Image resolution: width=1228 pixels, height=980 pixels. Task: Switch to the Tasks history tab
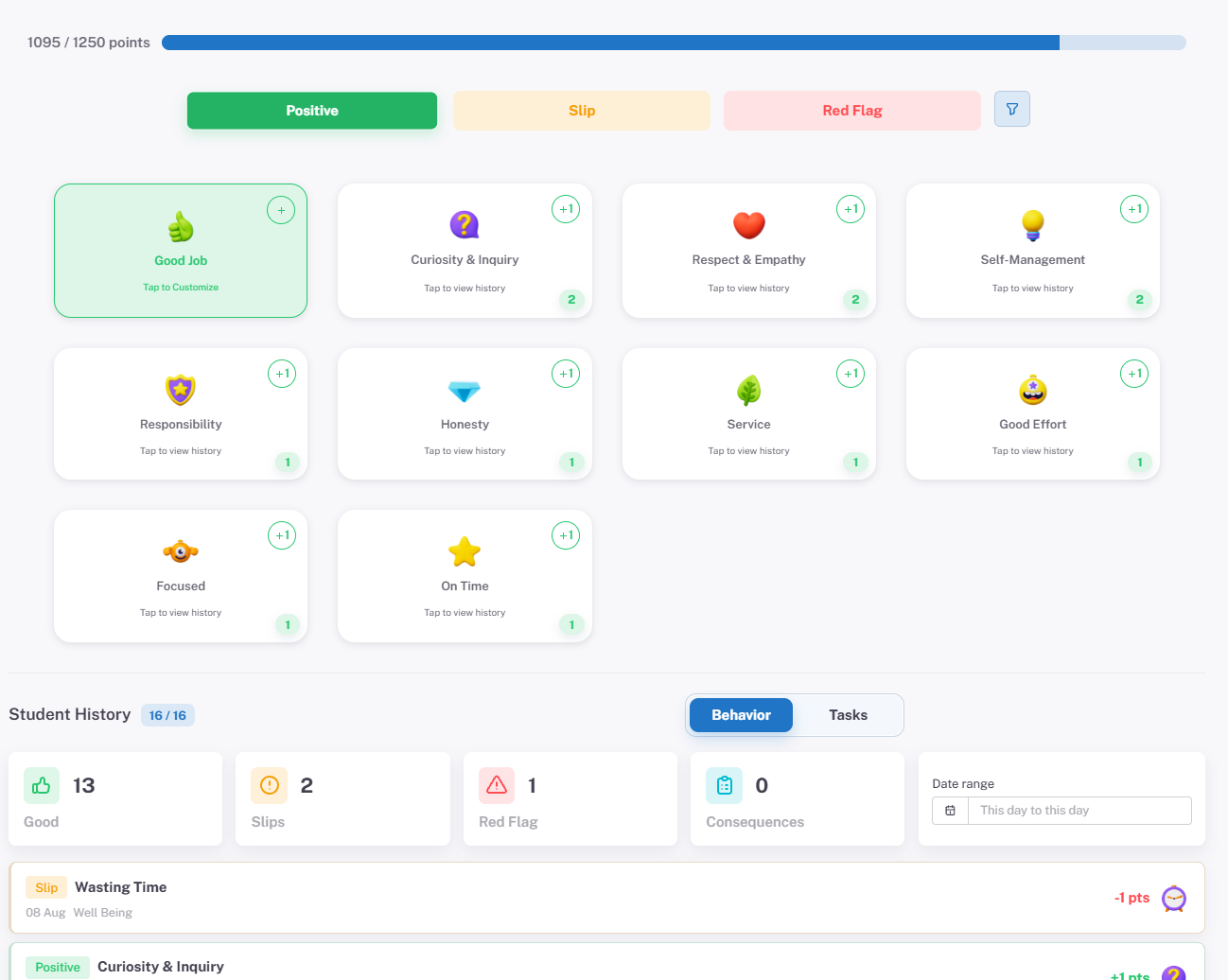point(848,715)
